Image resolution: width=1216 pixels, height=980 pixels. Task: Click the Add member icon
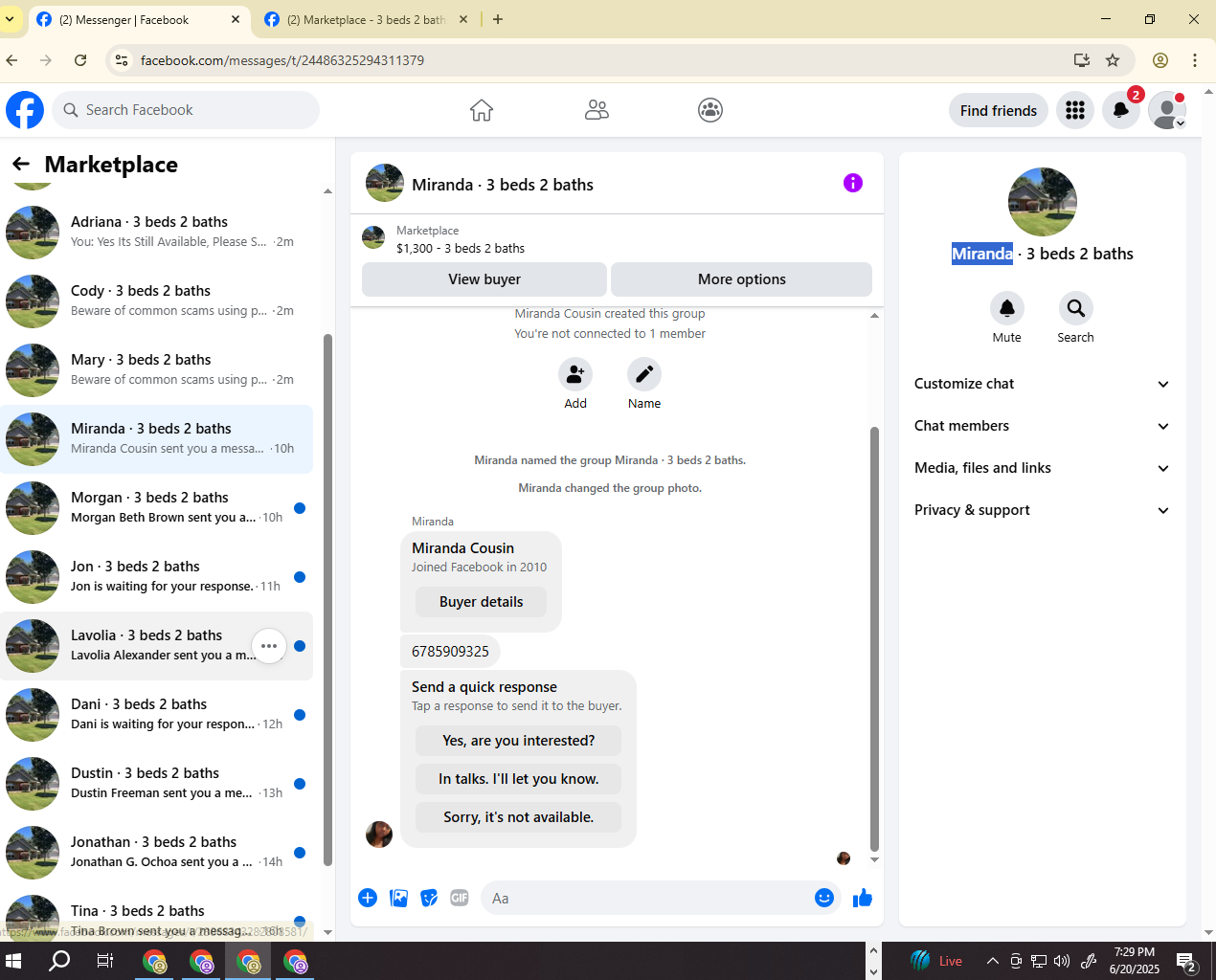[x=575, y=374]
